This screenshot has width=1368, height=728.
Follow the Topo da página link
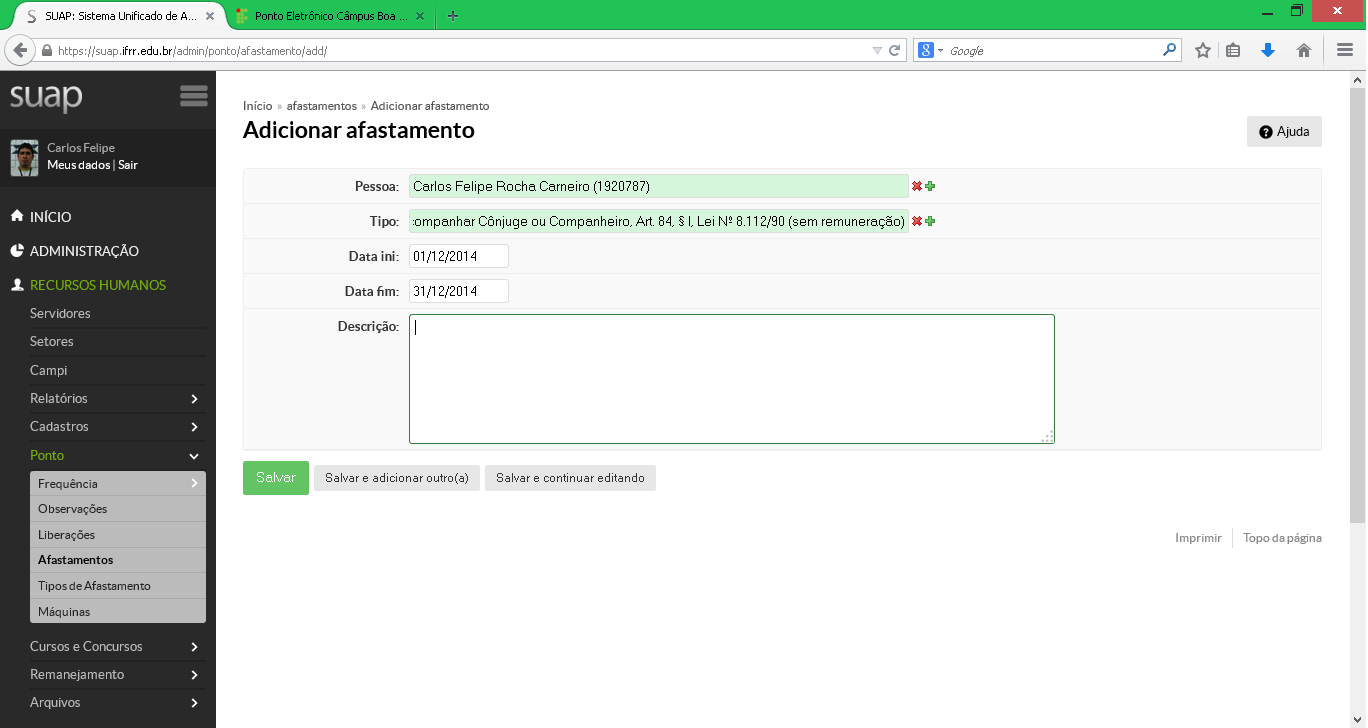pyautogui.click(x=1282, y=538)
